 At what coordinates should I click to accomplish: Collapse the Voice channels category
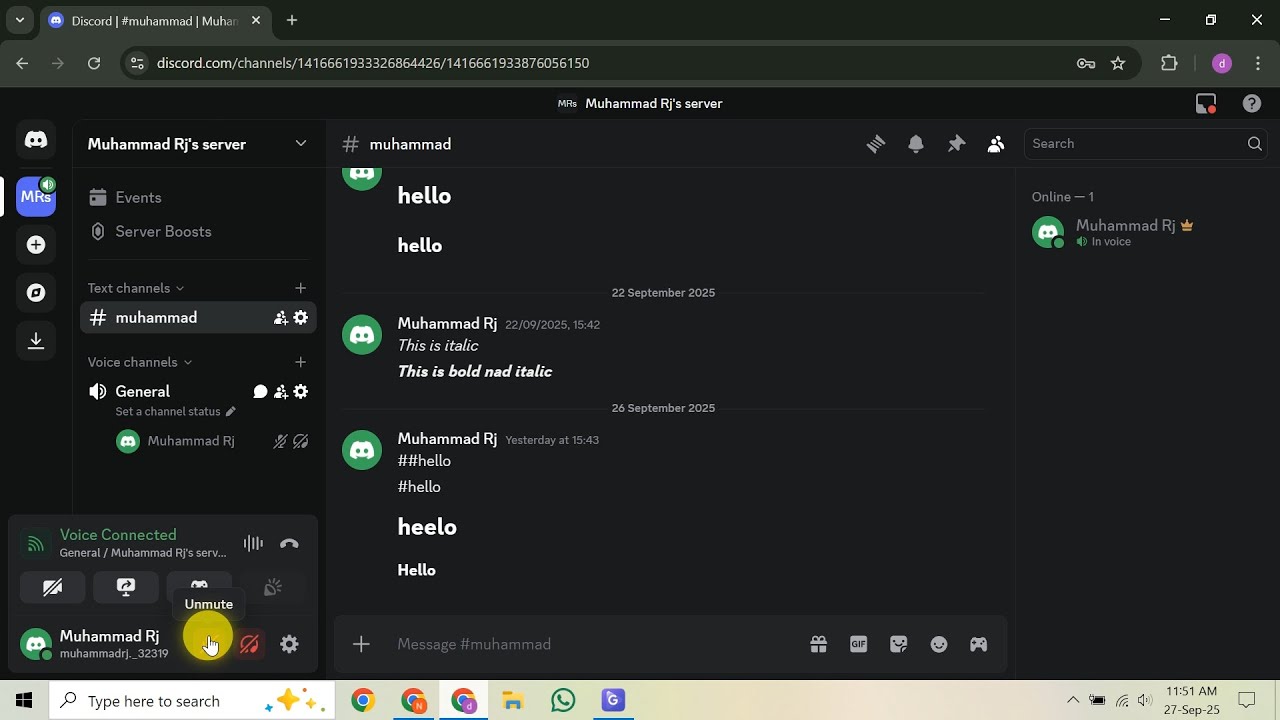[x=140, y=362]
